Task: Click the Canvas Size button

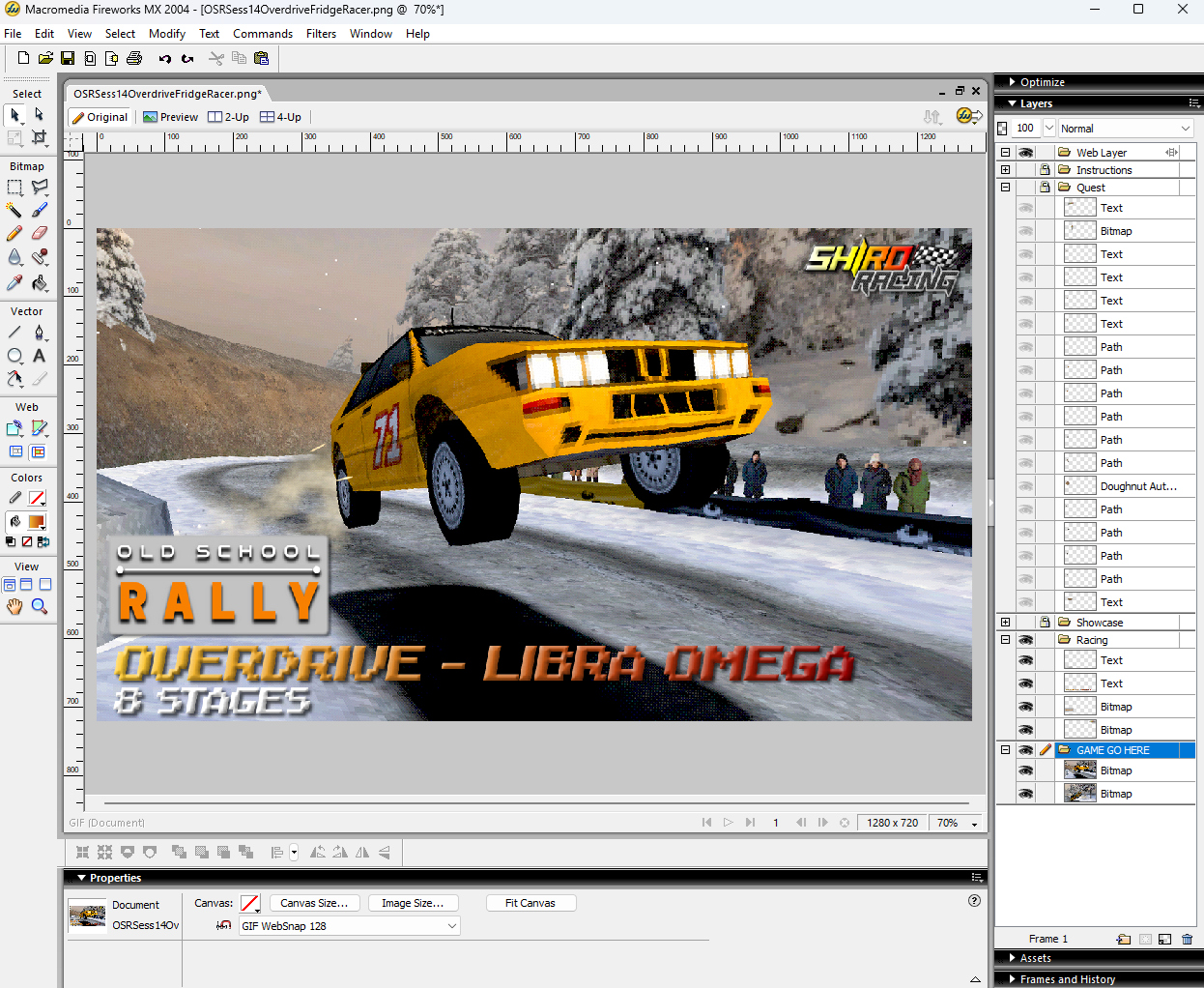Action: point(314,903)
